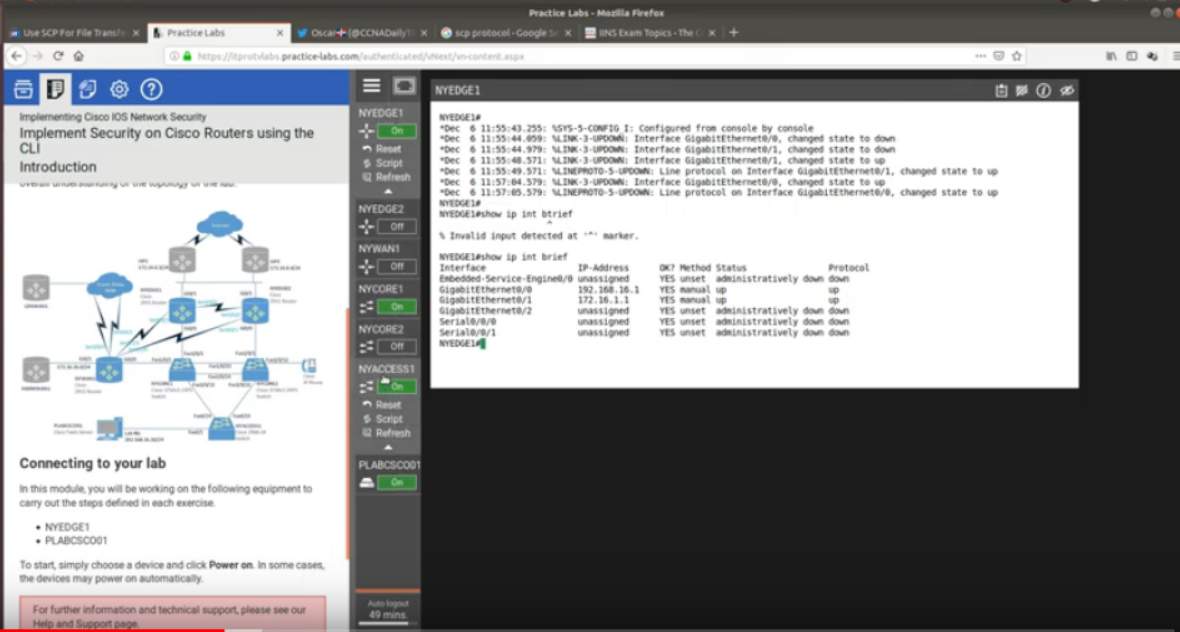Click the clipboard icon above the NYEDGE1 console
This screenshot has width=1180, height=632.
click(x=1001, y=89)
